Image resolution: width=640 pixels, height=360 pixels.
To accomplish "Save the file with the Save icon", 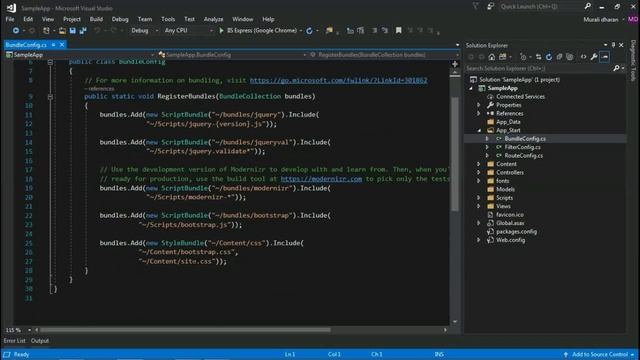I will pos(73,31).
